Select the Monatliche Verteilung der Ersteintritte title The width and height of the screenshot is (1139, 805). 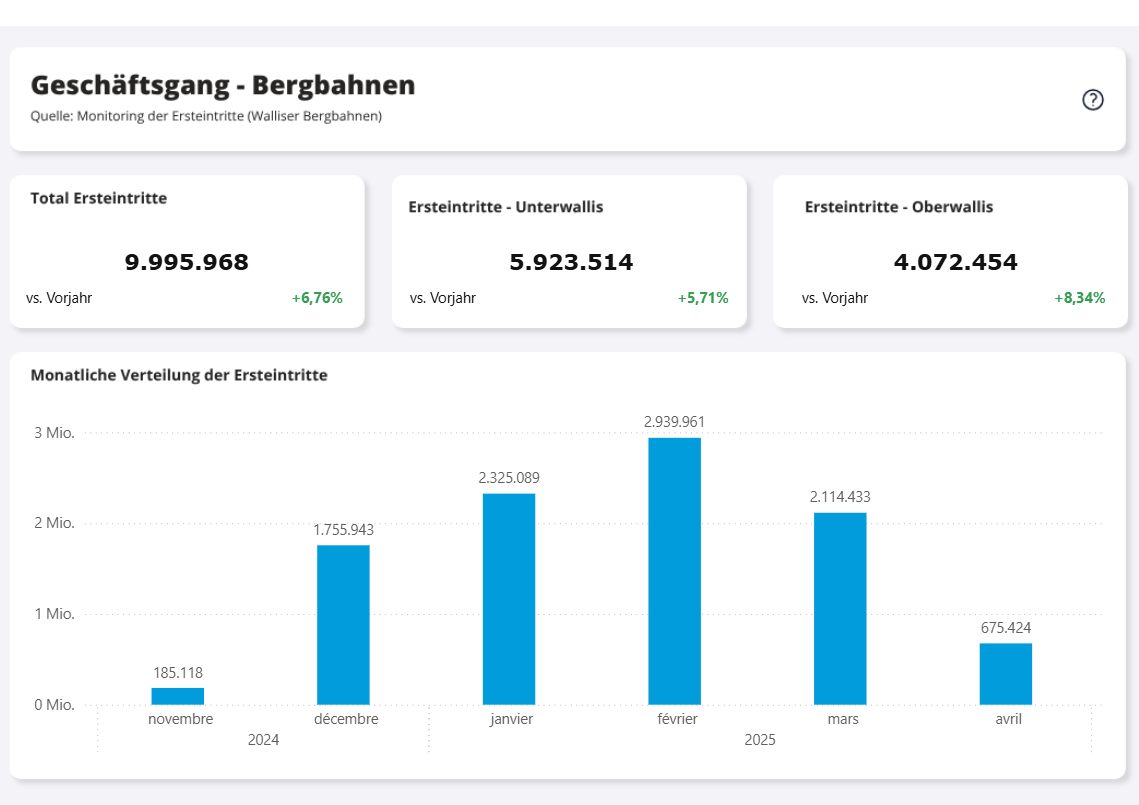pyautogui.click(x=179, y=376)
